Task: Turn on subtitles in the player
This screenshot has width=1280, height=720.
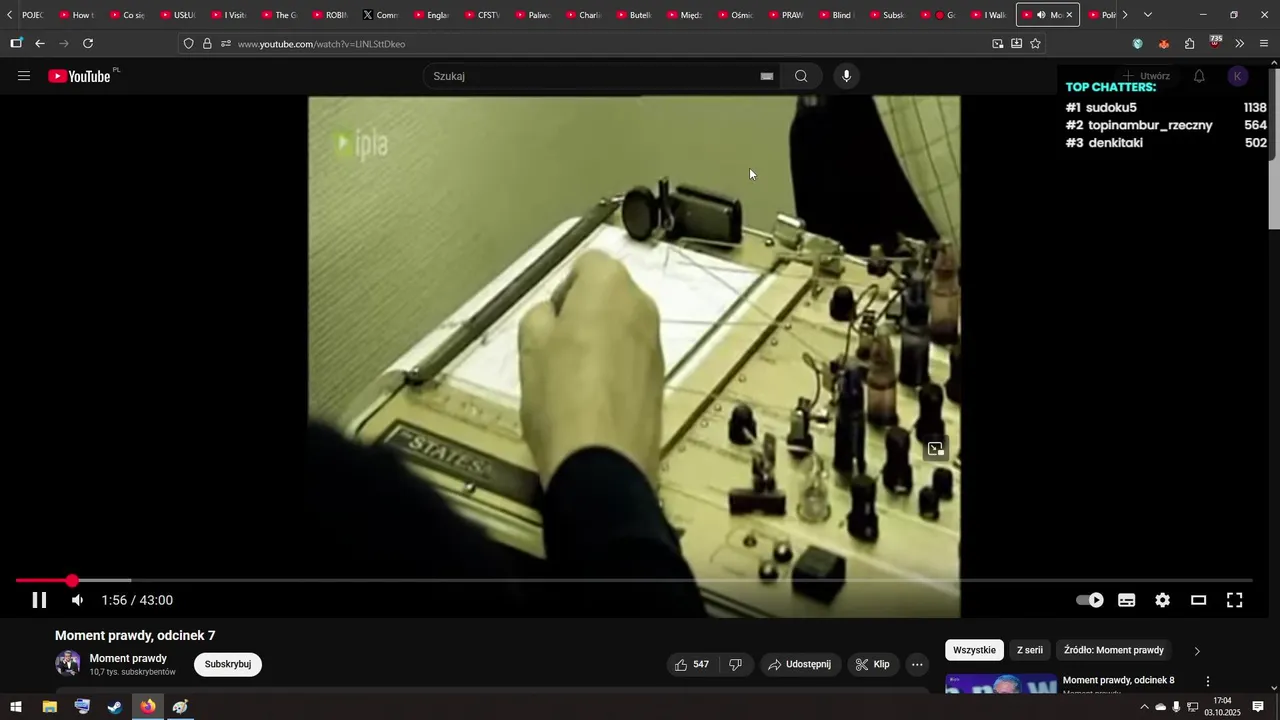Action: 1127,600
